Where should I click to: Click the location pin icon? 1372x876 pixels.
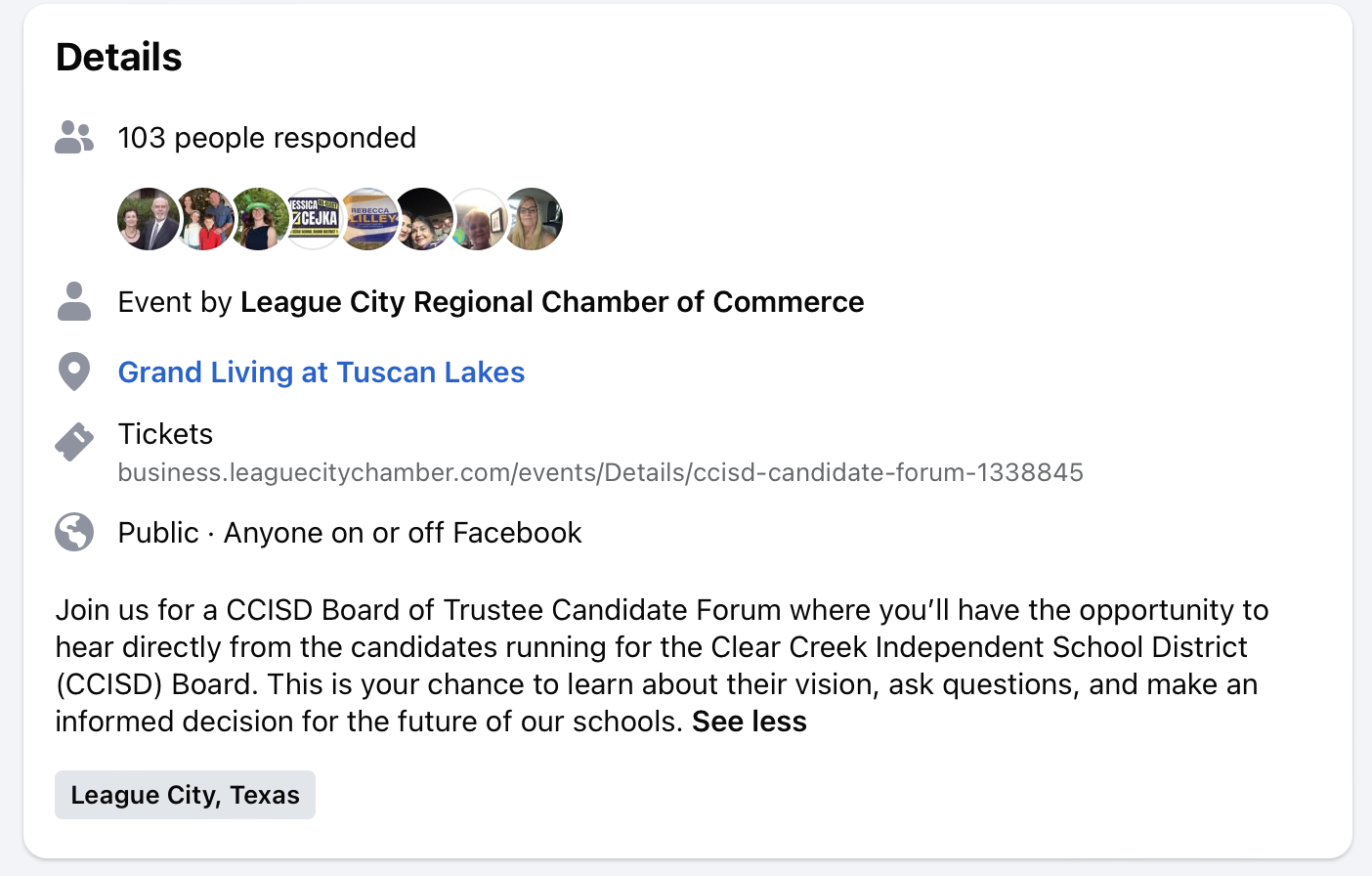(74, 372)
